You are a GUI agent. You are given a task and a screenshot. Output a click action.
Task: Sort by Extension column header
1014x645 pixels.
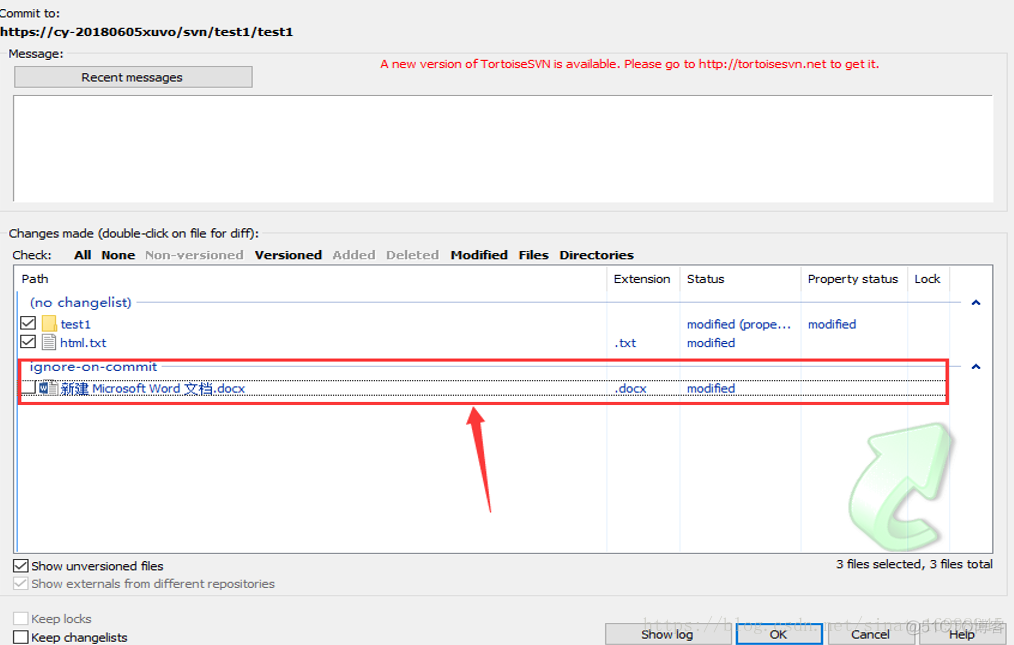[643, 279]
